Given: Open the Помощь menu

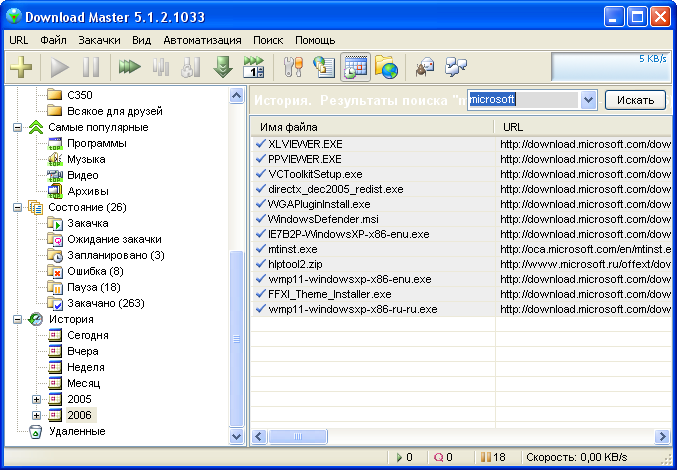Looking at the screenshot, I should click(x=315, y=41).
